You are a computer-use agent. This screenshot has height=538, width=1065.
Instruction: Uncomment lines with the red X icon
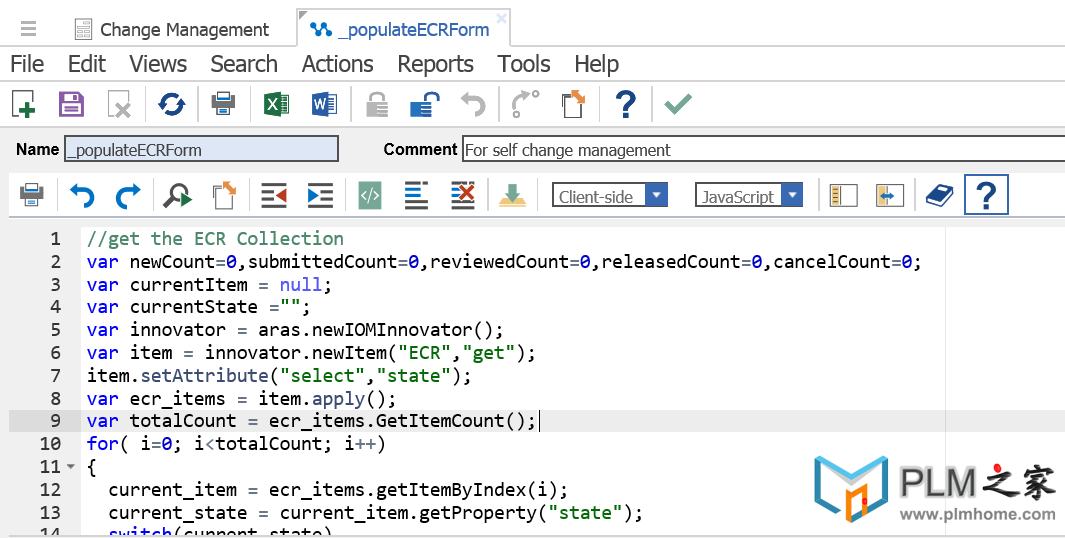pos(463,196)
